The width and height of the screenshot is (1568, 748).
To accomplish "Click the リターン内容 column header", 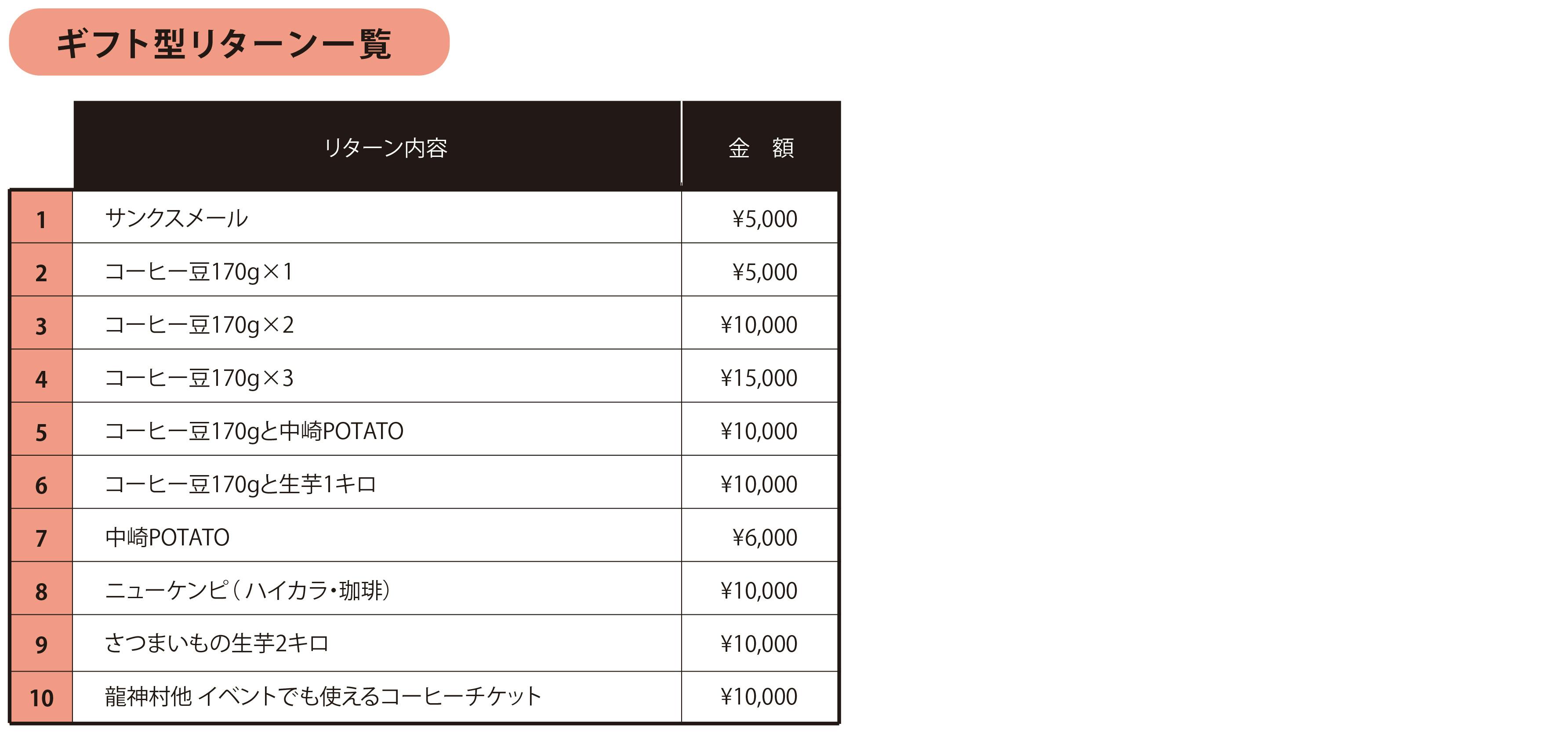I will tap(385, 148).
